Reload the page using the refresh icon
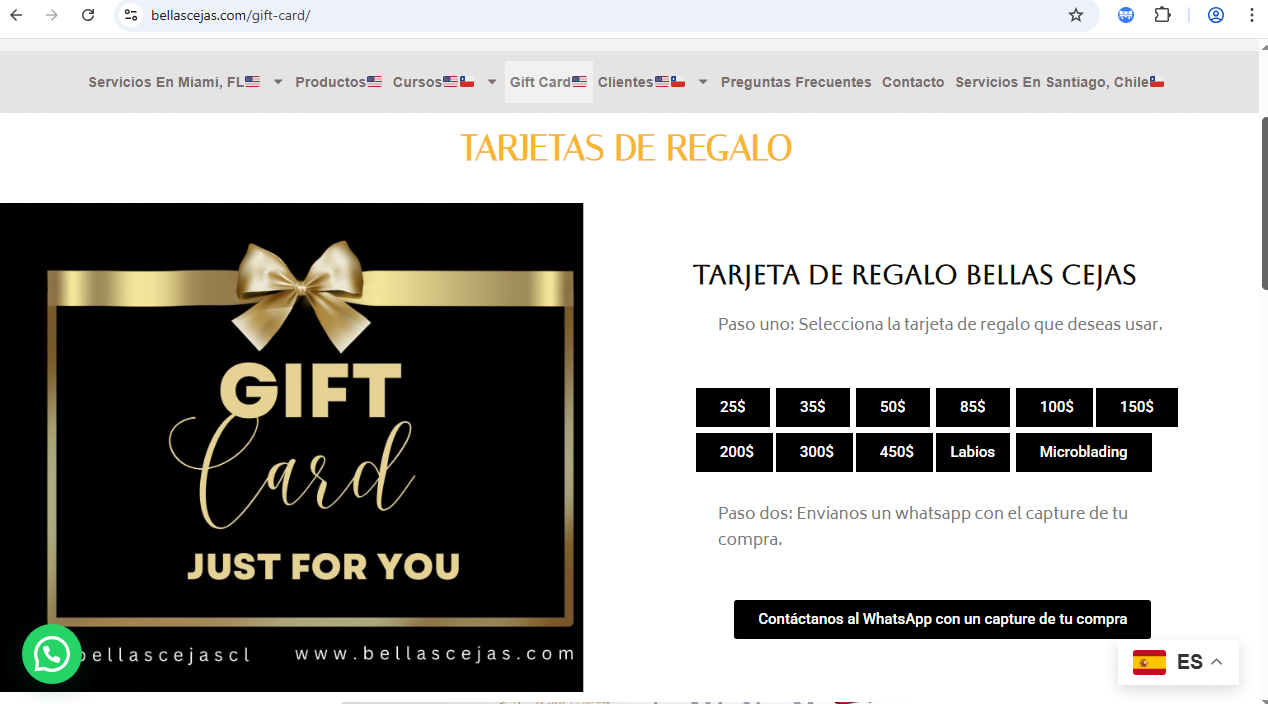Image resolution: width=1268 pixels, height=704 pixels. 88,15
